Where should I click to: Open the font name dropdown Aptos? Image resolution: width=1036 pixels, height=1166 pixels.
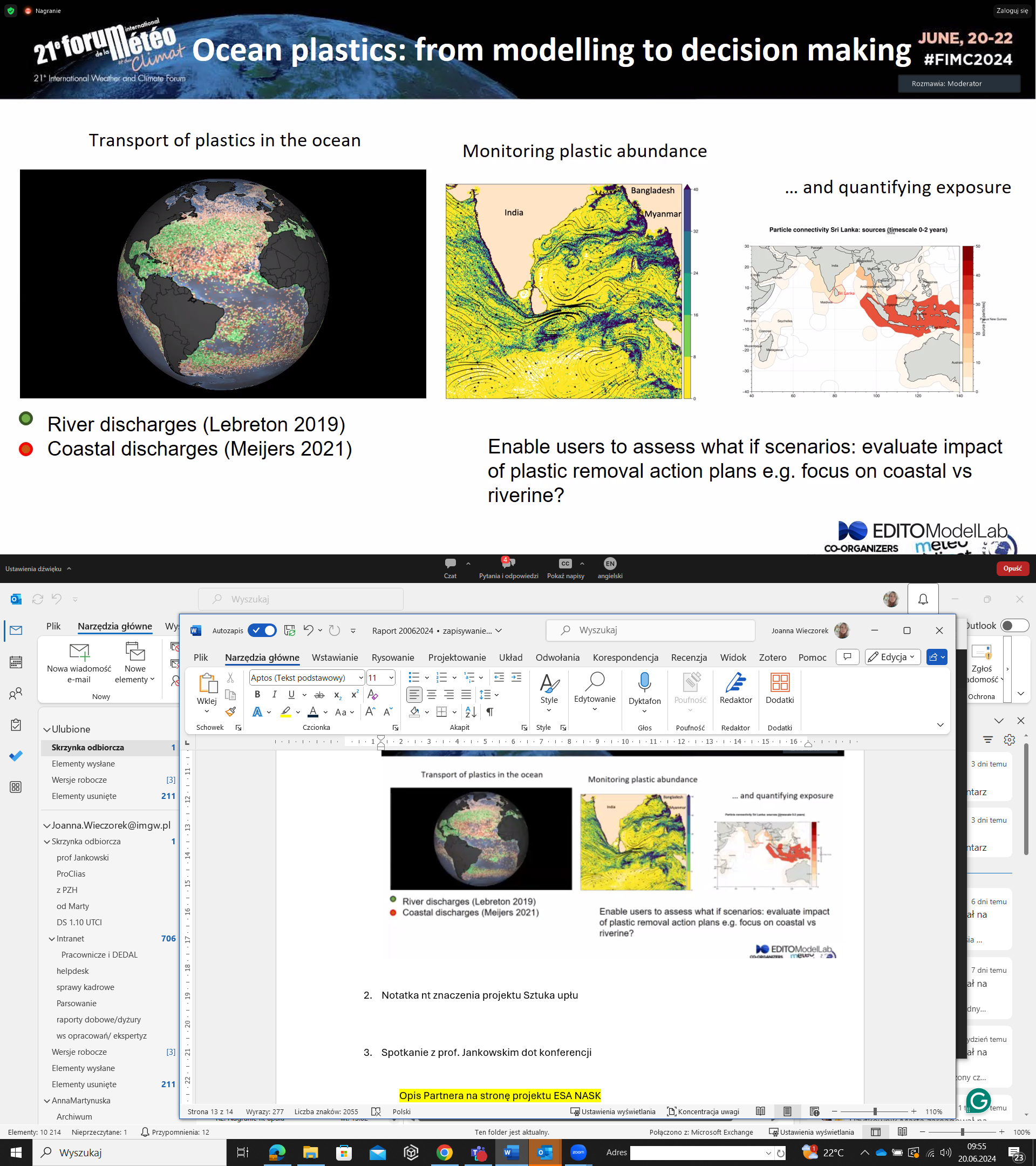[361, 677]
